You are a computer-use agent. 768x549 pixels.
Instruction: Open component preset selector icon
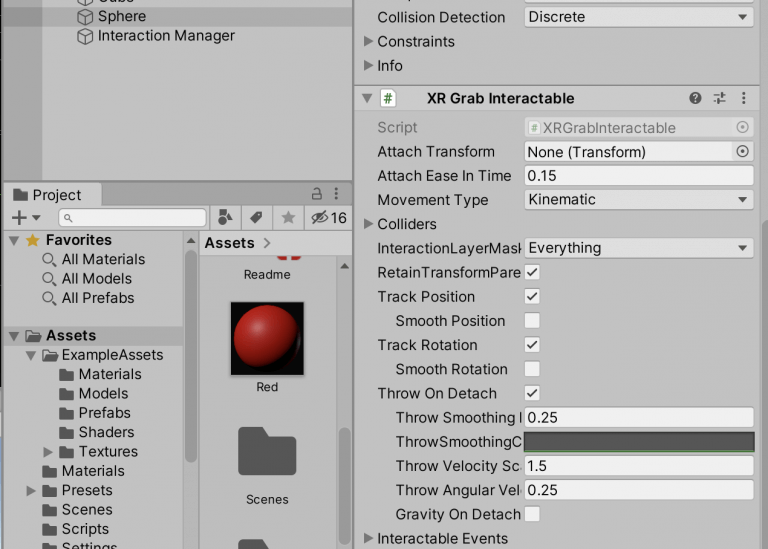click(x=720, y=98)
